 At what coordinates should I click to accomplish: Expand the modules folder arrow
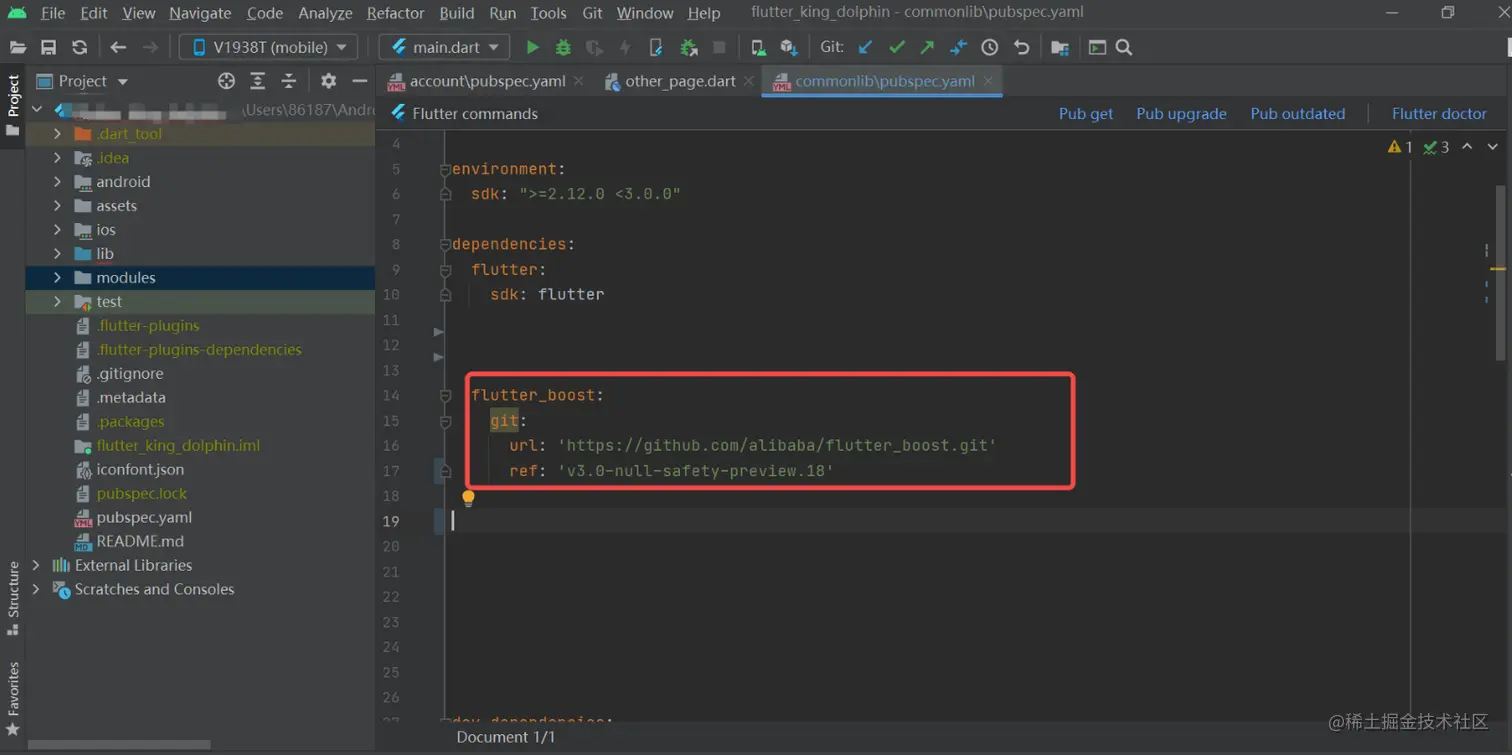coord(57,278)
